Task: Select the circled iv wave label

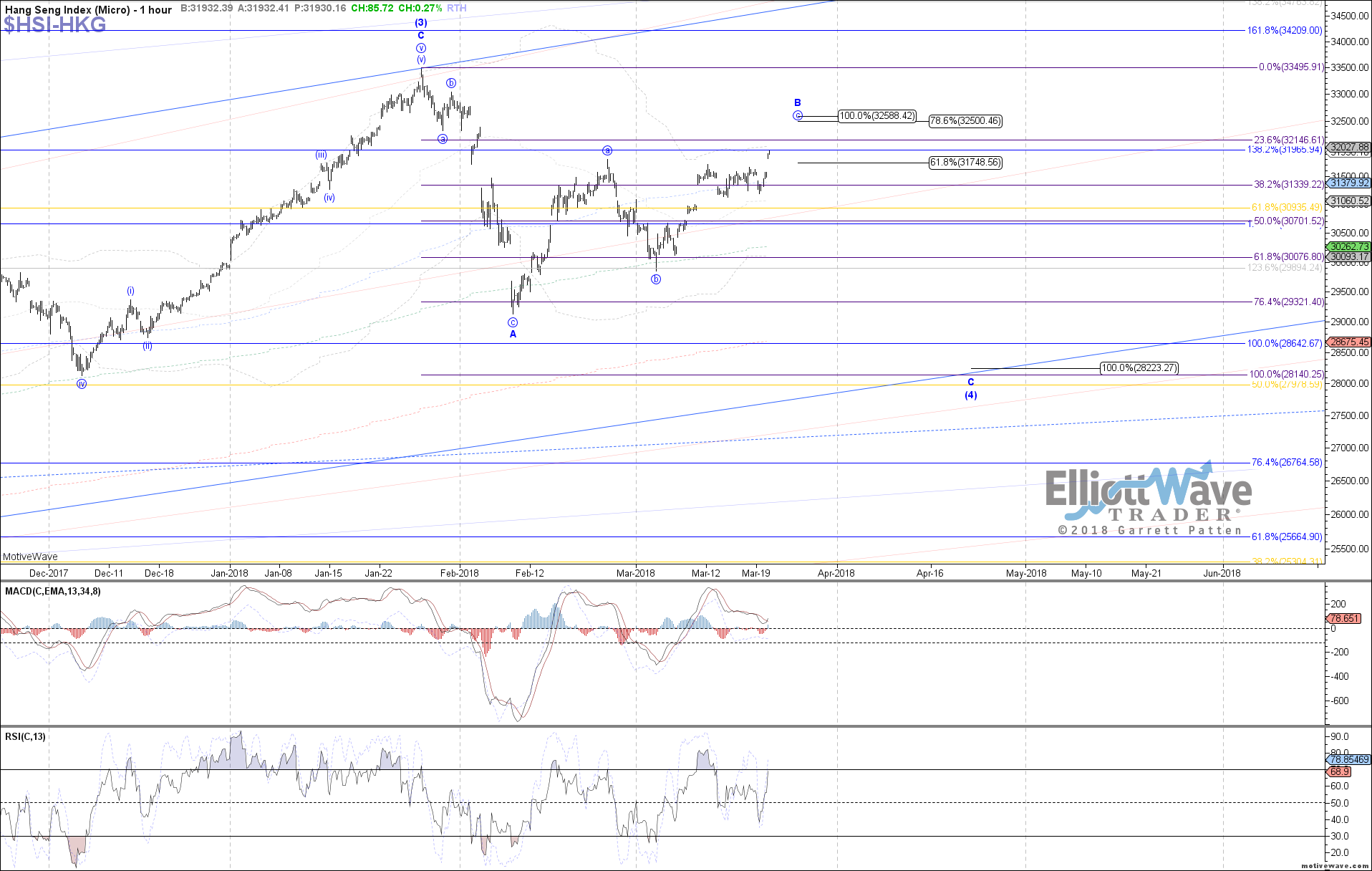Action: 82,384
